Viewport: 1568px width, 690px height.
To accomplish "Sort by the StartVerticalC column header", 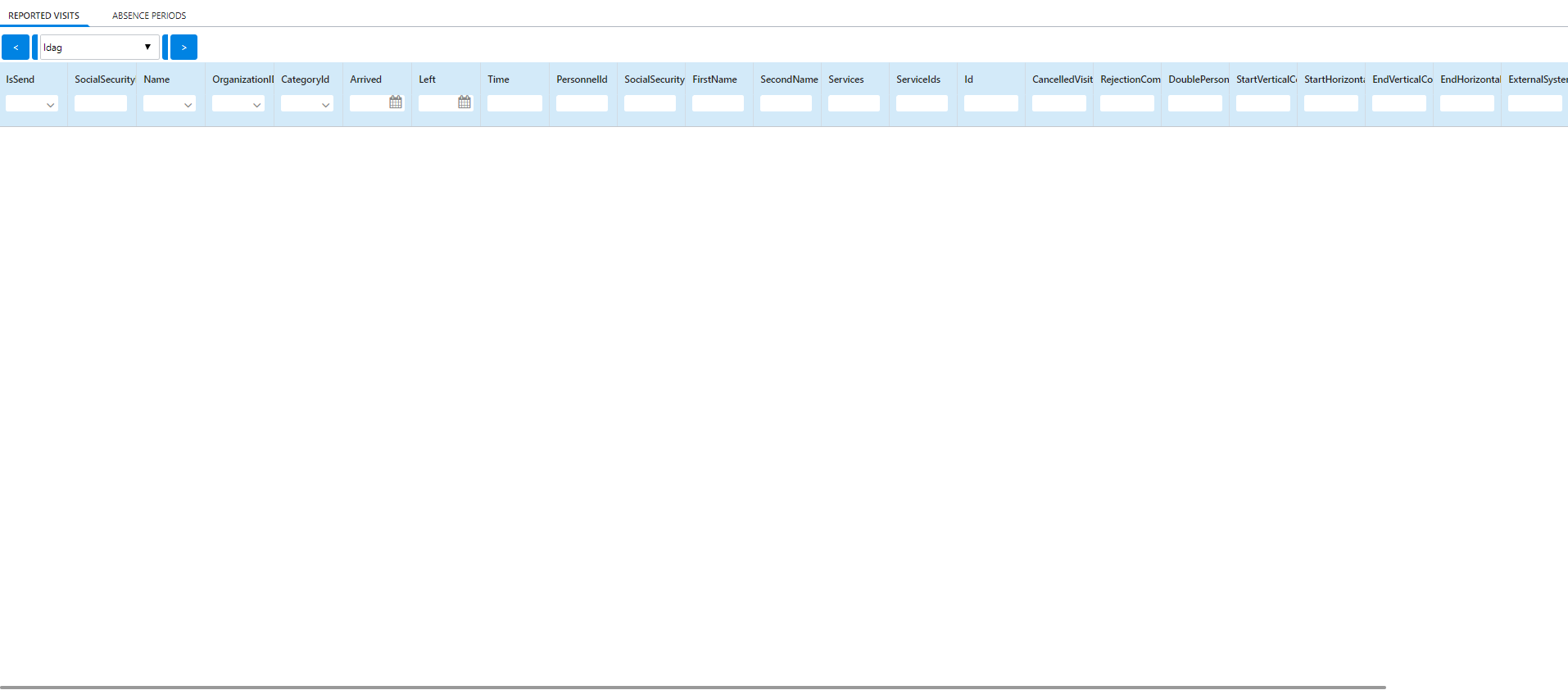I will 1267,79.
